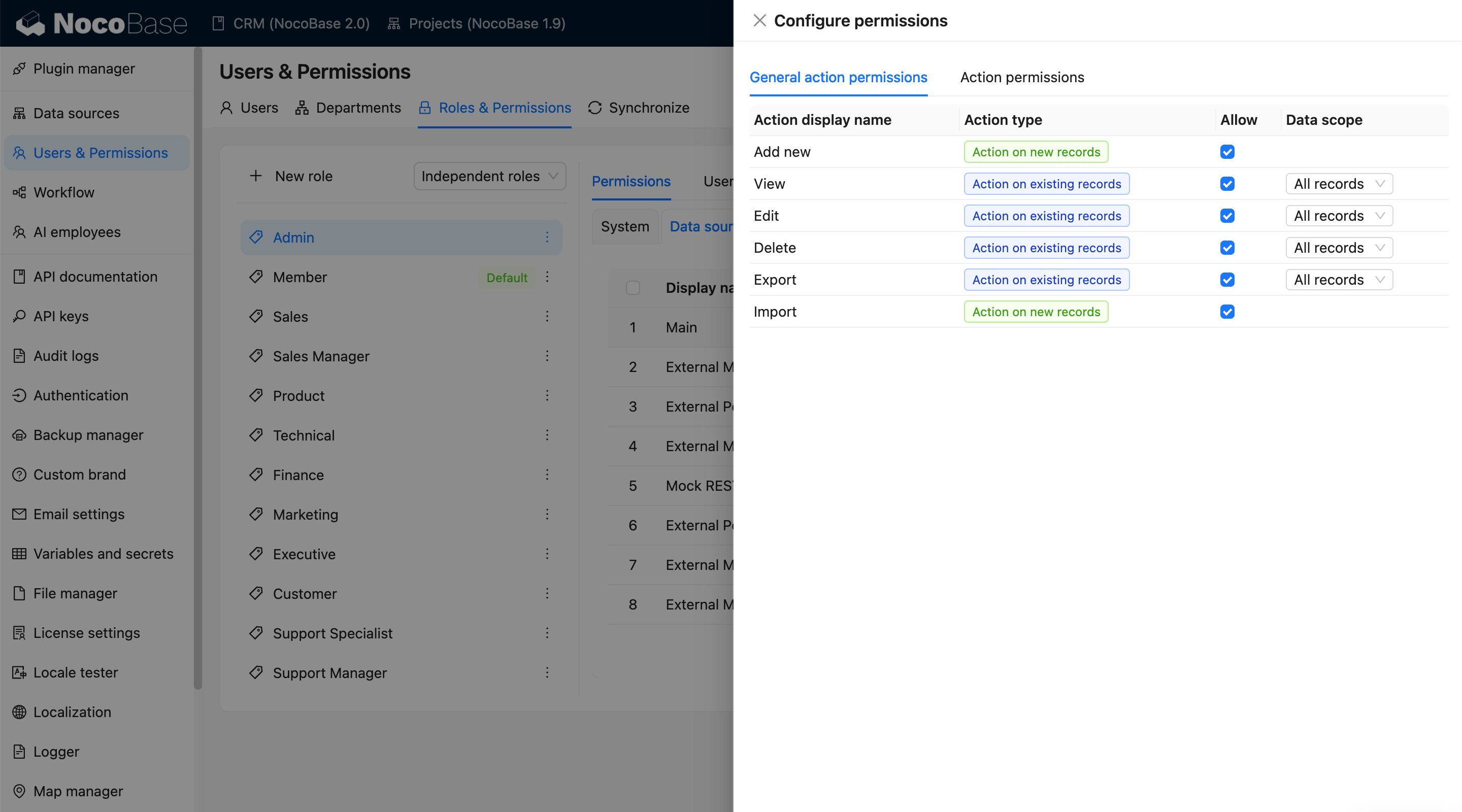Click the Map manager pin icon
The height and width of the screenshot is (812, 1462).
coord(19,791)
